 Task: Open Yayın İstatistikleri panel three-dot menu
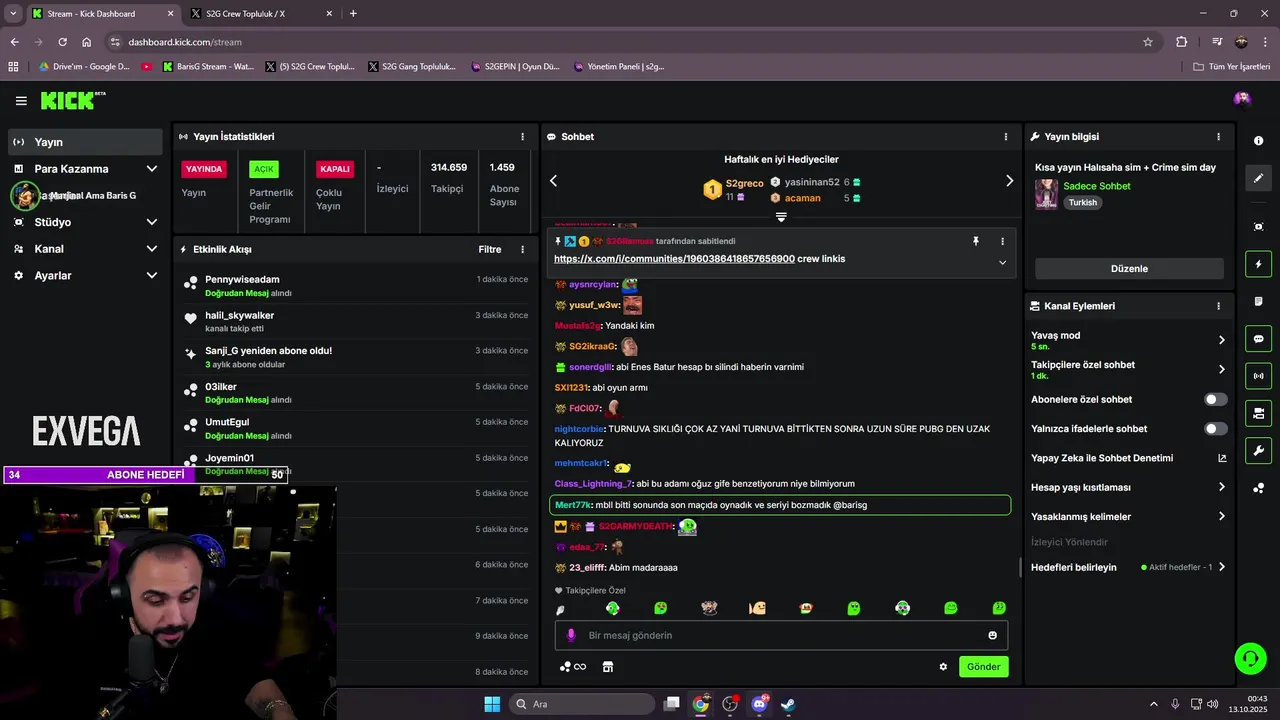coord(522,137)
